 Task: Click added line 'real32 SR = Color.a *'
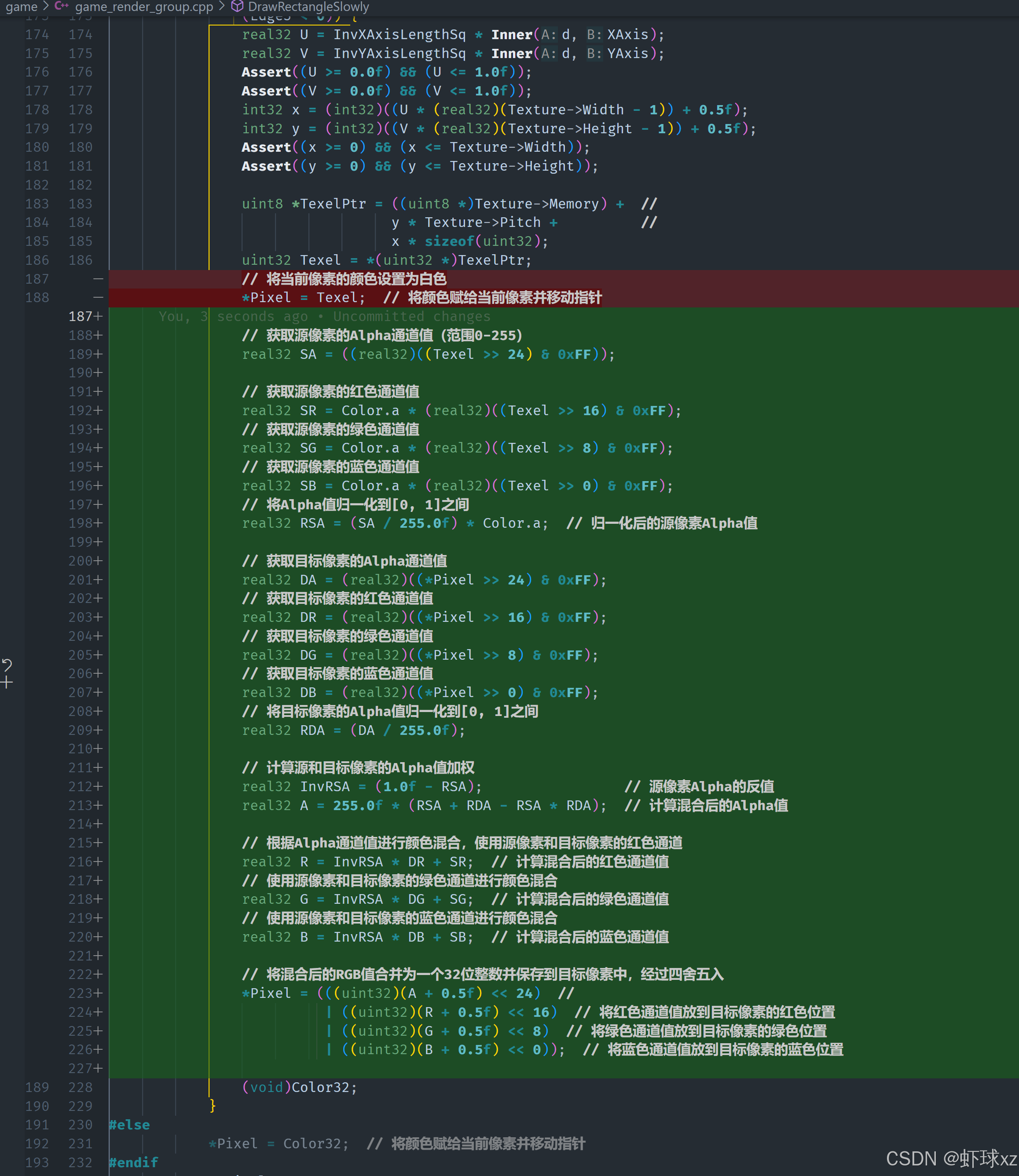click(x=461, y=410)
